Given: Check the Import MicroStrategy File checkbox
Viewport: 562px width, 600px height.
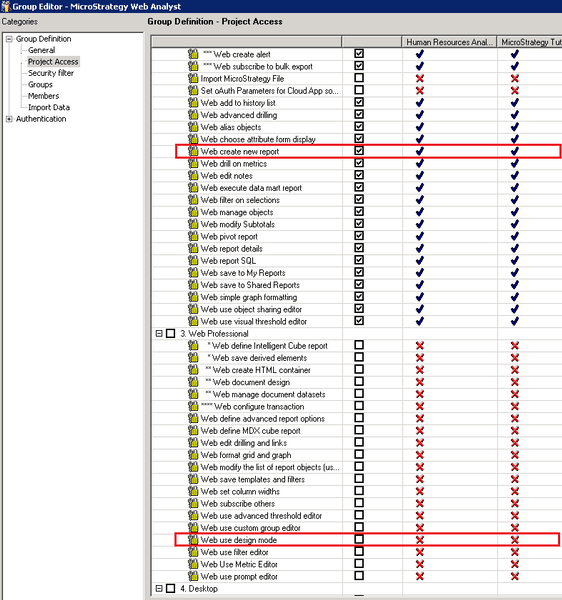Looking at the screenshot, I should tap(359, 78).
